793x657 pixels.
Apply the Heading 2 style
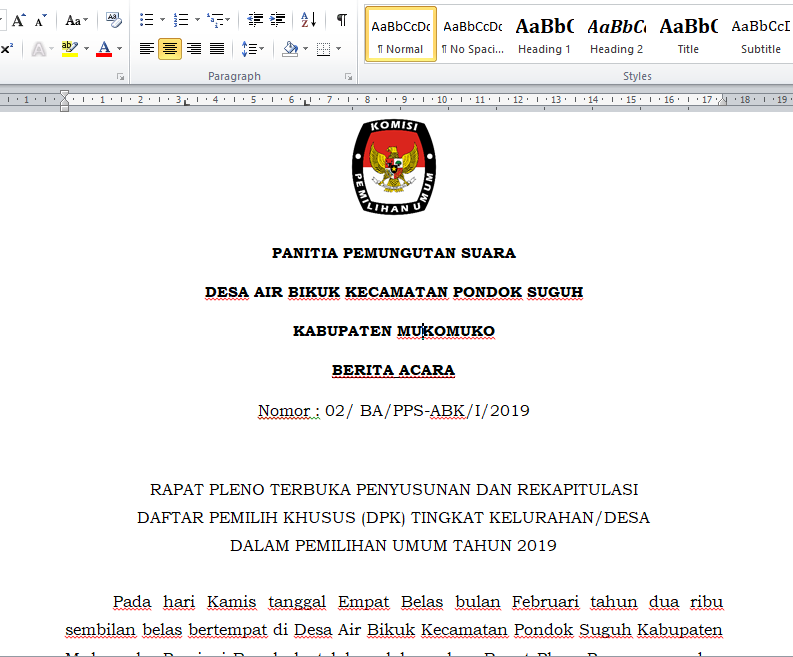616,34
